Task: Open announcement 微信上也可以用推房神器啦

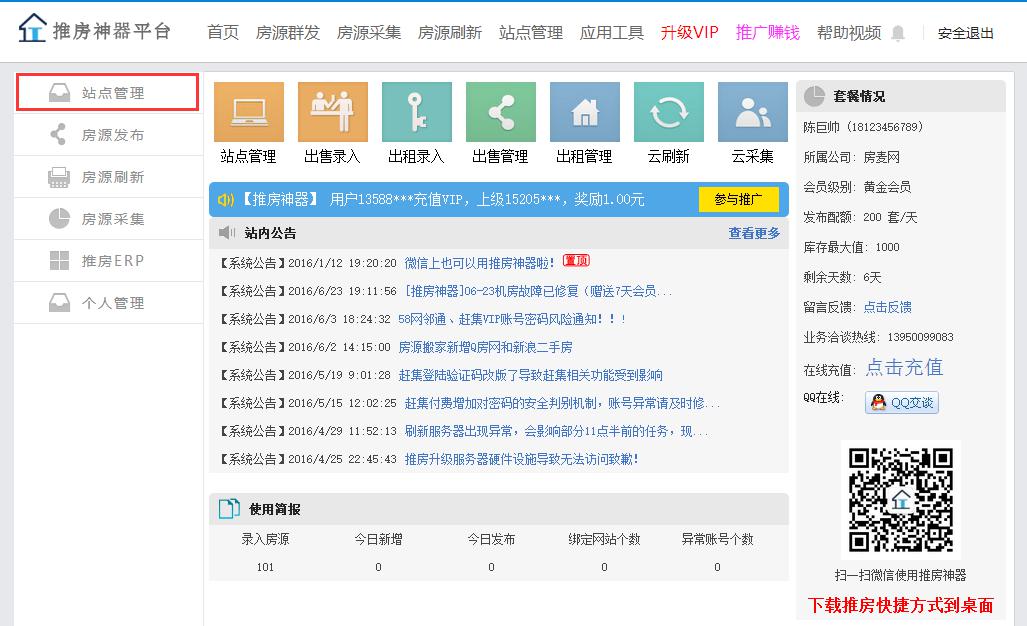Action: point(479,263)
